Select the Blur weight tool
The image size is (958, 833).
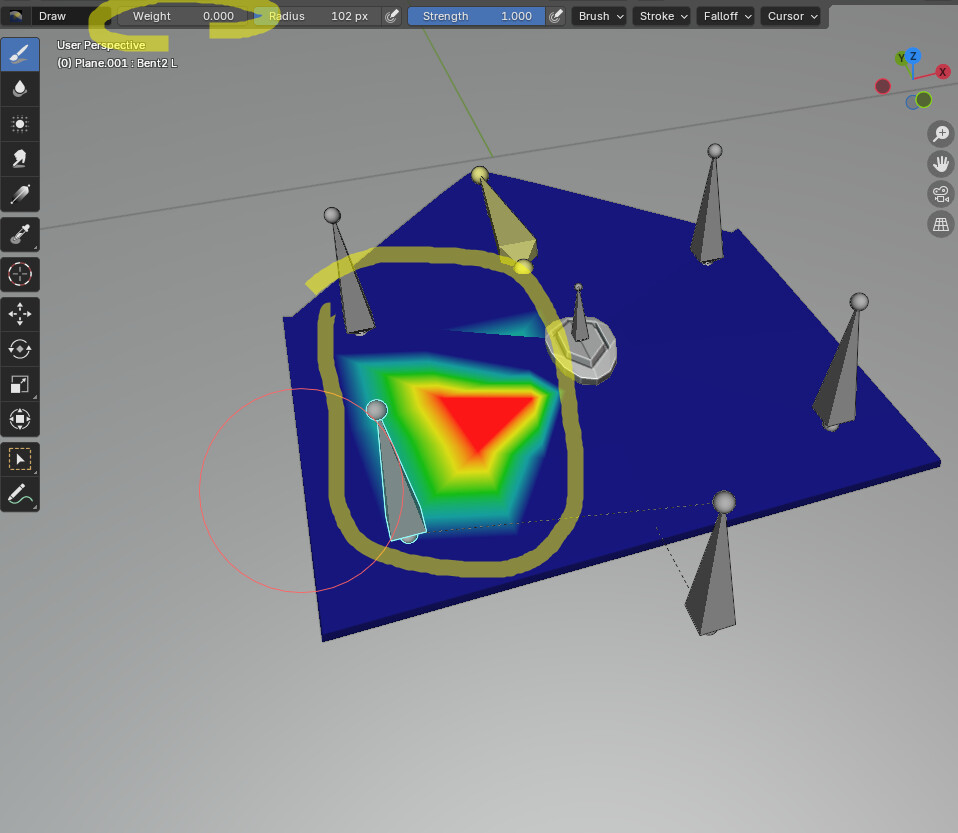[x=20, y=89]
